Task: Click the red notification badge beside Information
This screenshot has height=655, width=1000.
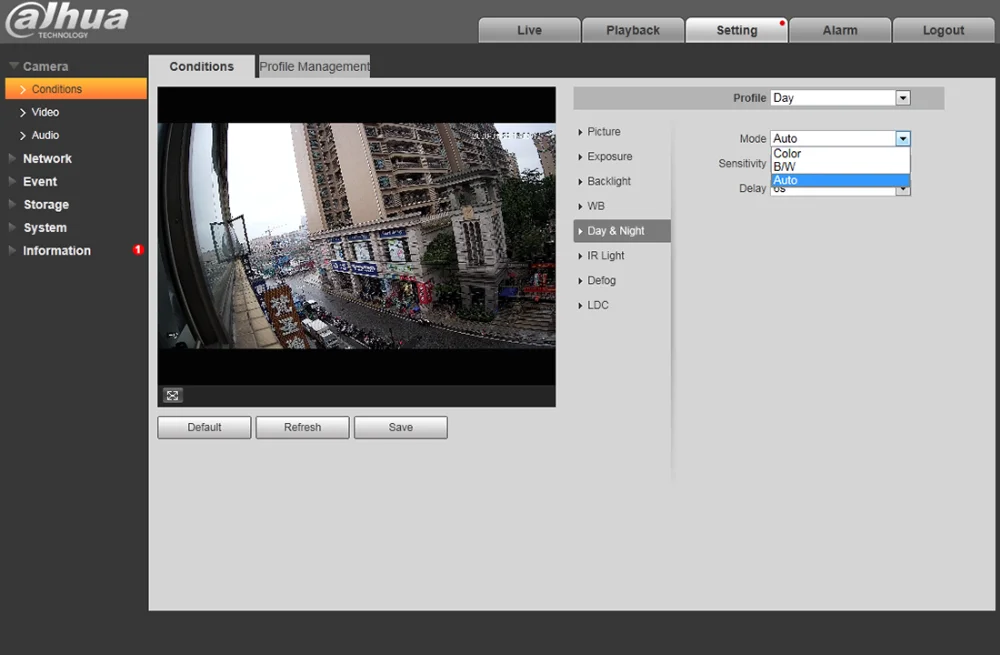Action: (x=138, y=250)
